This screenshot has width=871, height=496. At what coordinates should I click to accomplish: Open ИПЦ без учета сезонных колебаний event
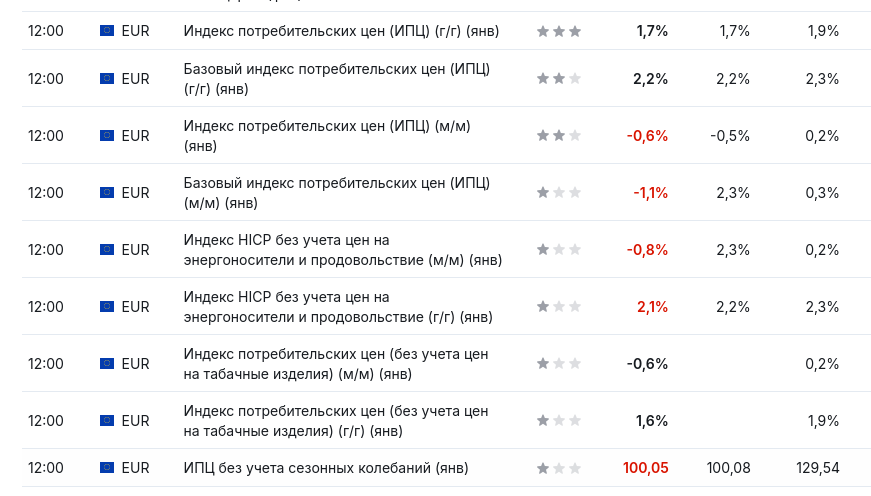point(326,468)
